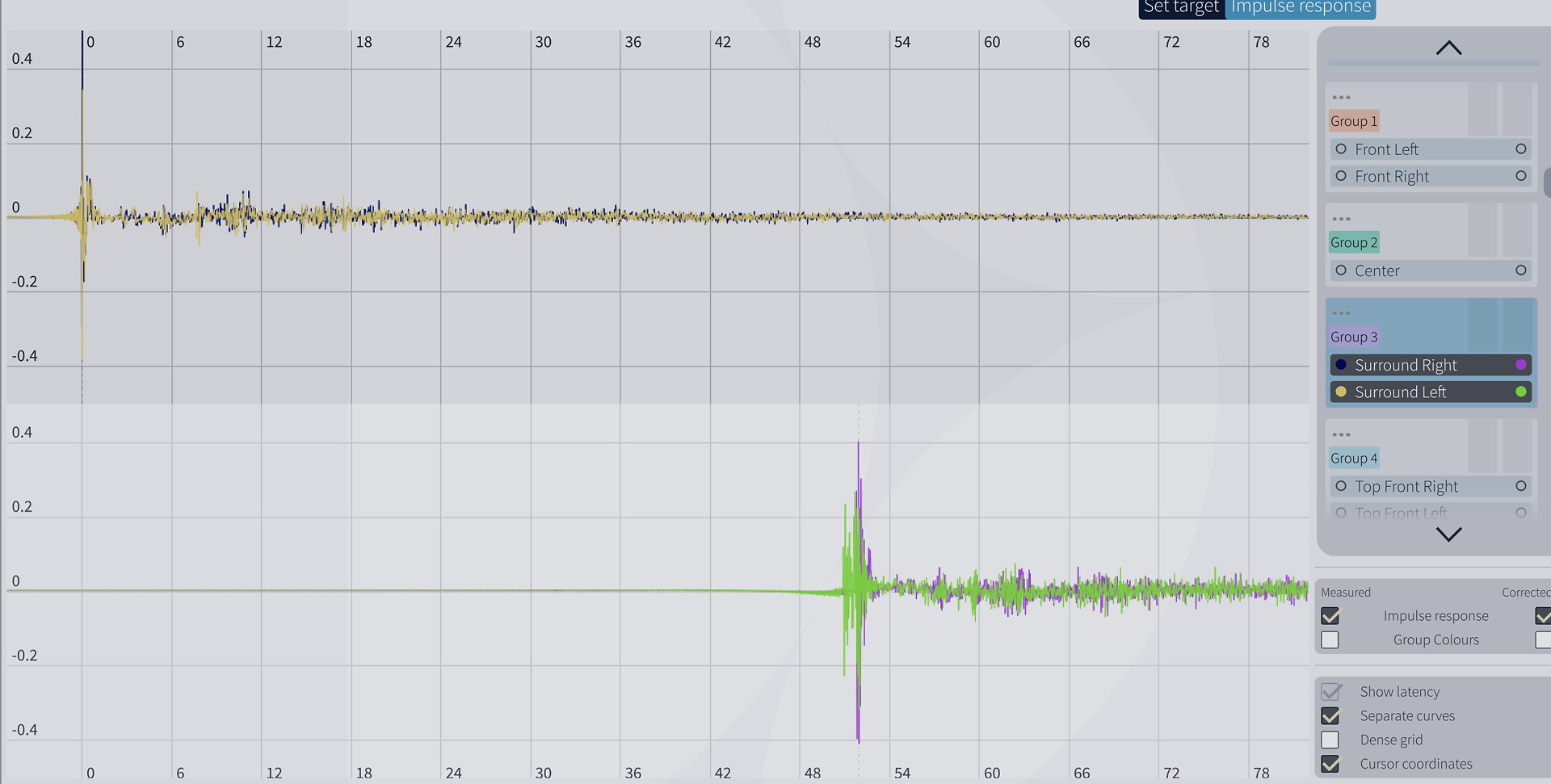The width and height of the screenshot is (1551, 784).
Task: Toggle the measured curve circle for Top Front Right
Action: [1341, 486]
